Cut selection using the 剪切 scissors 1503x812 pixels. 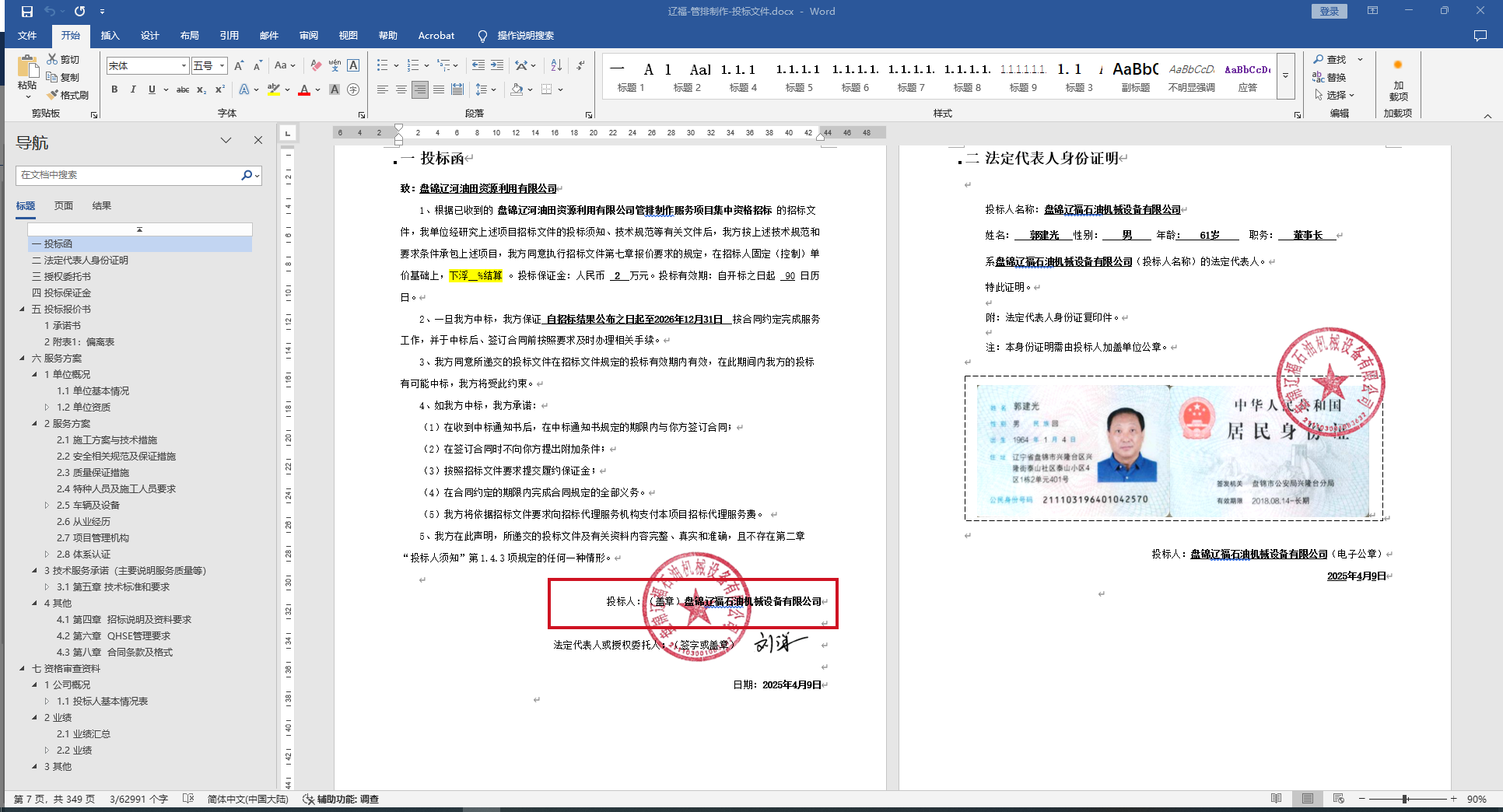63,59
